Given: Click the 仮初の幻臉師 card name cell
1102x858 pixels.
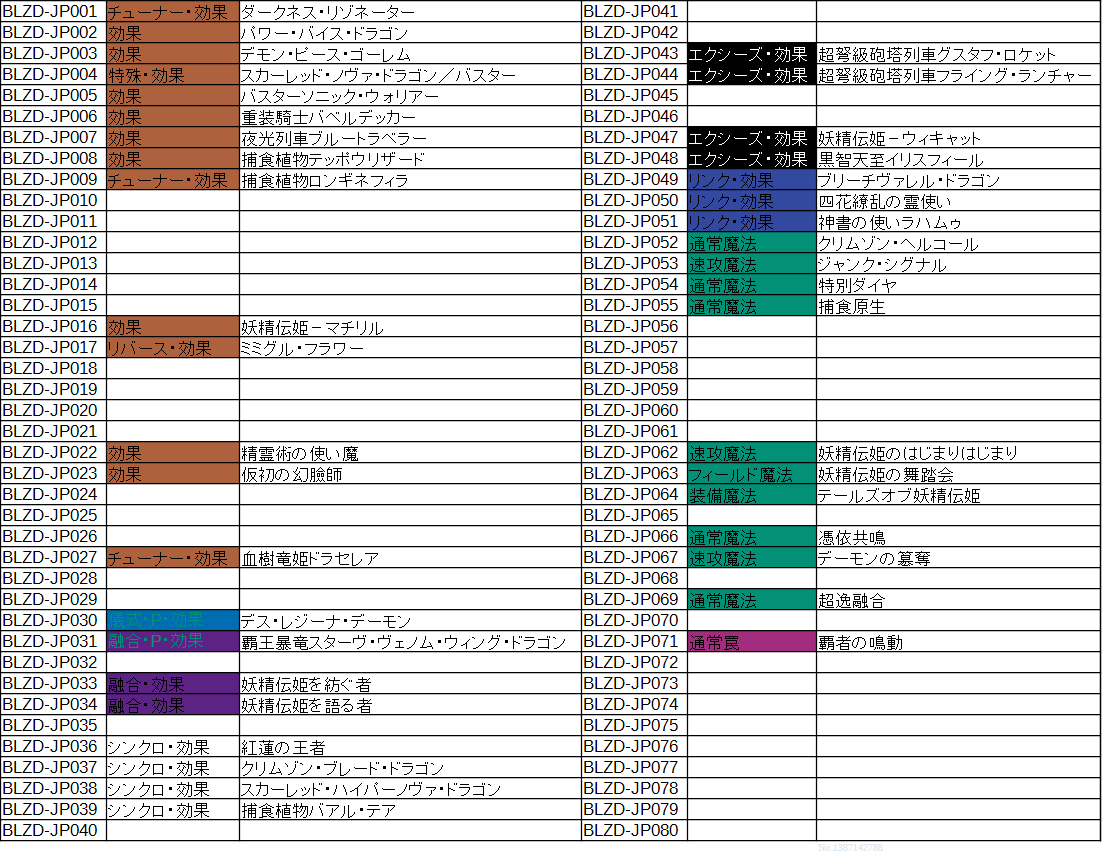Looking at the screenshot, I should pyautogui.click(x=410, y=474).
